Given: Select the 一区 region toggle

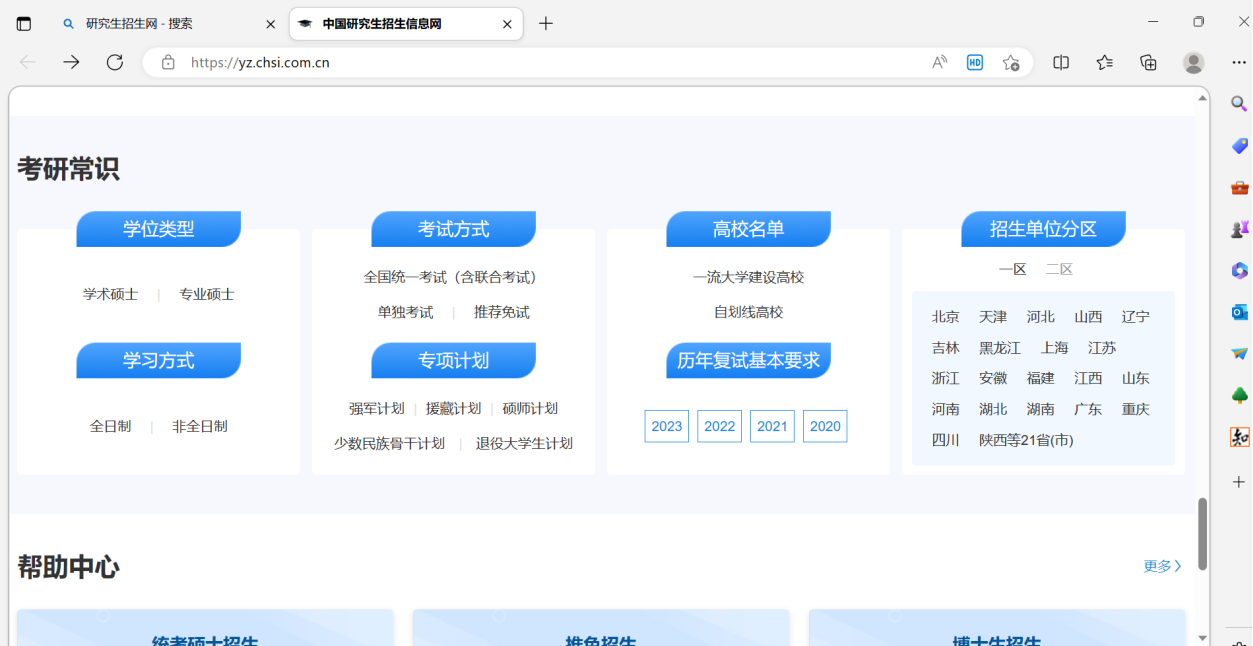Looking at the screenshot, I should (1012, 269).
